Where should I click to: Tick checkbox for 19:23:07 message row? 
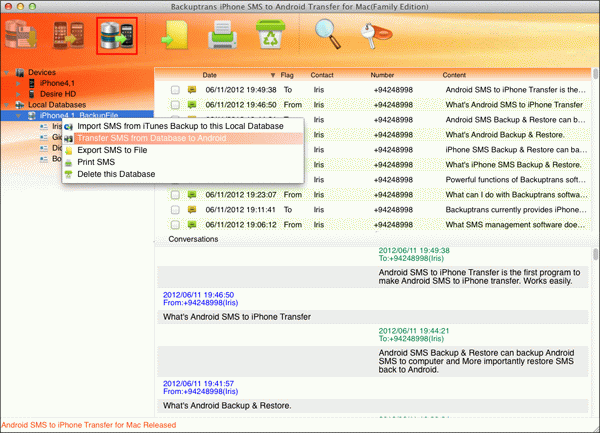point(175,195)
